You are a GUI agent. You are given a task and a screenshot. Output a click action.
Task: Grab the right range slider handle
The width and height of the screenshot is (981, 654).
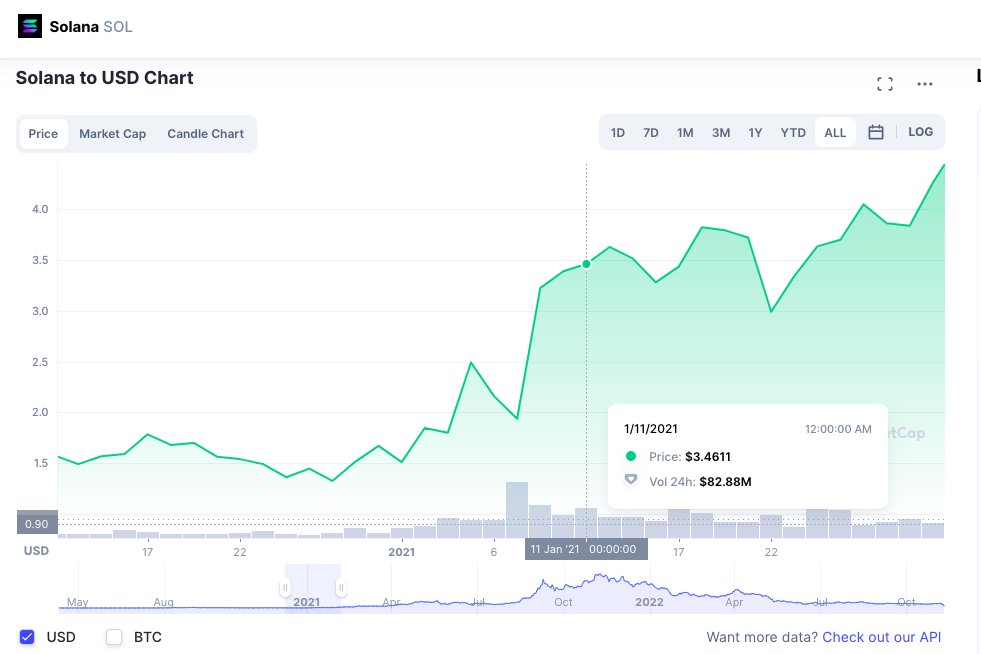341,588
